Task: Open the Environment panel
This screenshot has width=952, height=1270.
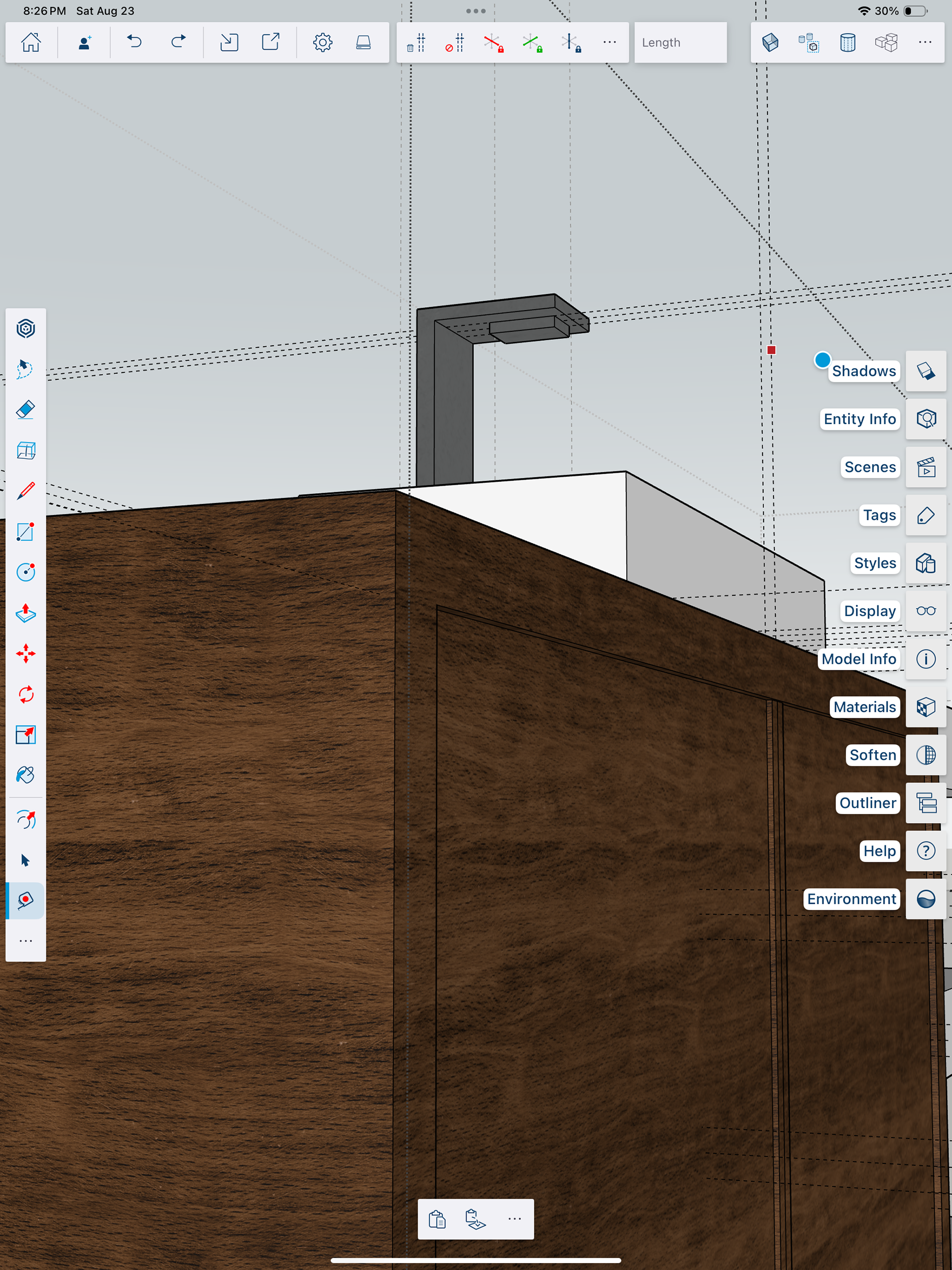Action: [x=926, y=898]
